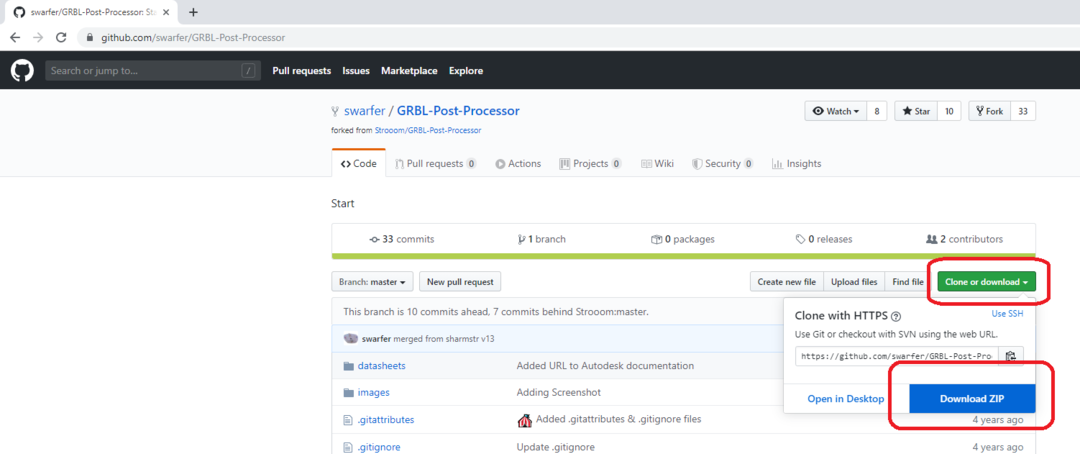Viewport: 1080px width, 454px height.
Task: Open Explore in top navigation
Action: (x=466, y=71)
